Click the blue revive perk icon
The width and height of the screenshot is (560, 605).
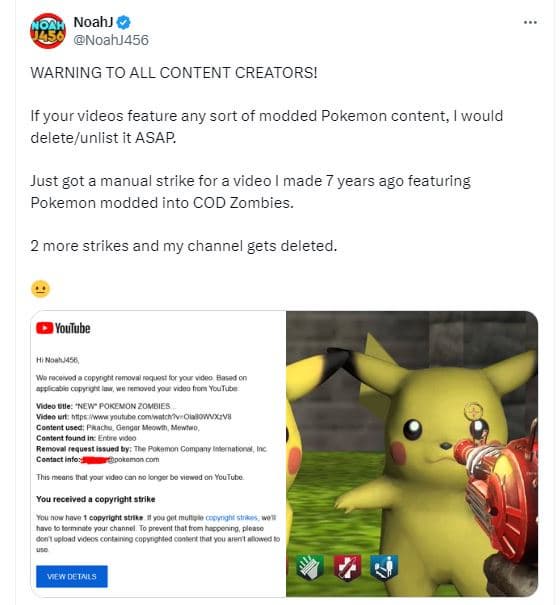(x=383, y=568)
